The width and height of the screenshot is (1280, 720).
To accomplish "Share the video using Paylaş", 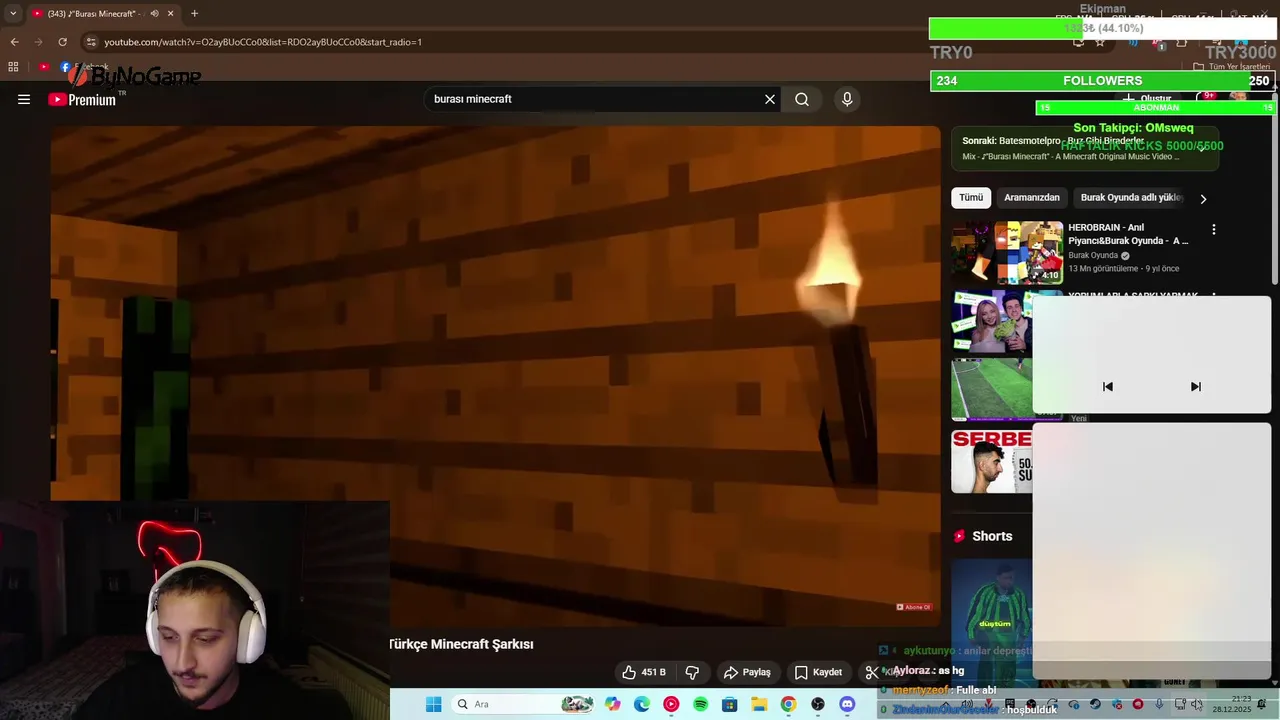I will coord(748,672).
